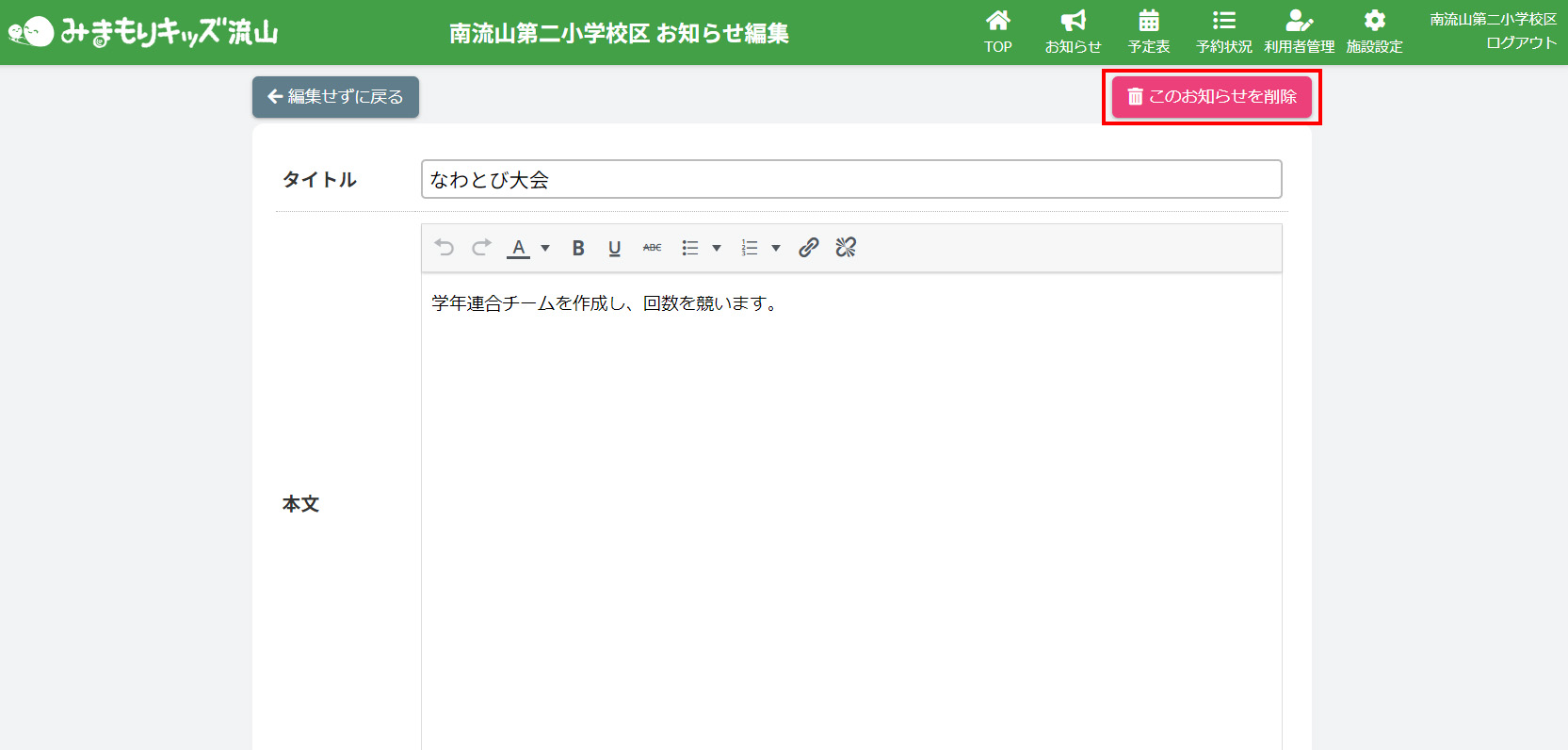Viewport: 1568px width, 750px height.
Task: Apply strikethrough formatting to text
Action: [652, 248]
